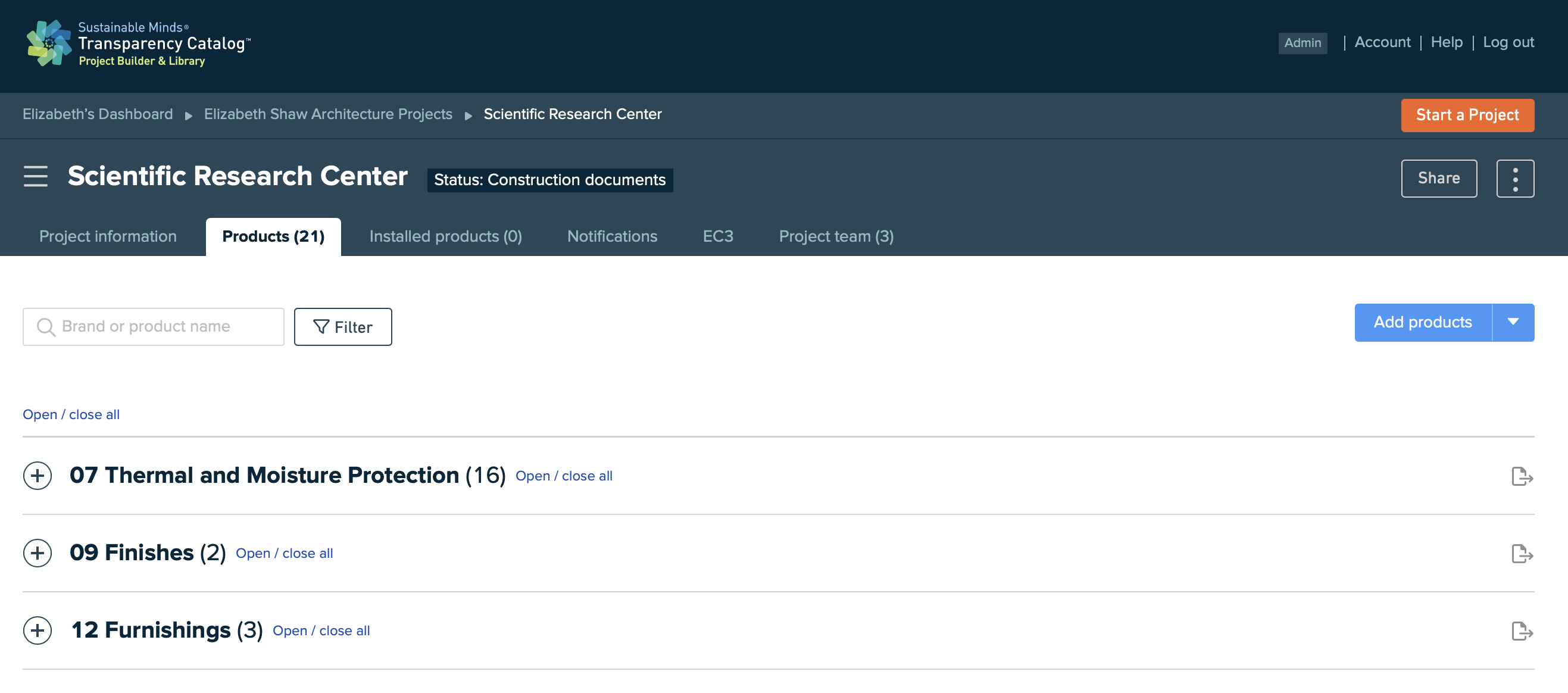Viewport: 1568px width, 693px height.
Task: Expand the 09 Finishes section
Action: (x=38, y=553)
